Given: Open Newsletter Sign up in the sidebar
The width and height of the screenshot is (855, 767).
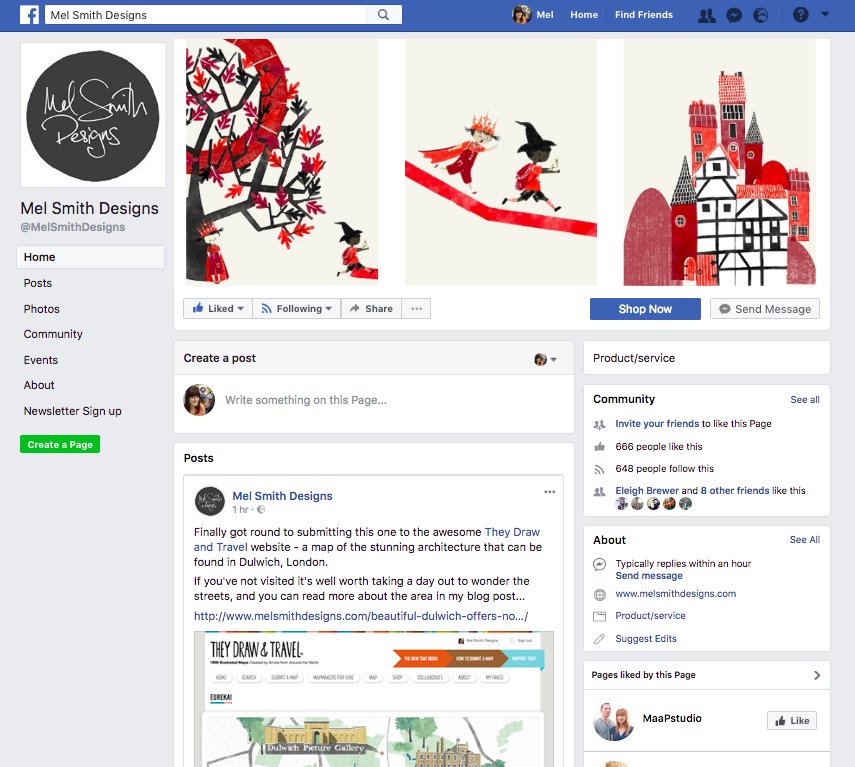Looking at the screenshot, I should click(73, 411).
